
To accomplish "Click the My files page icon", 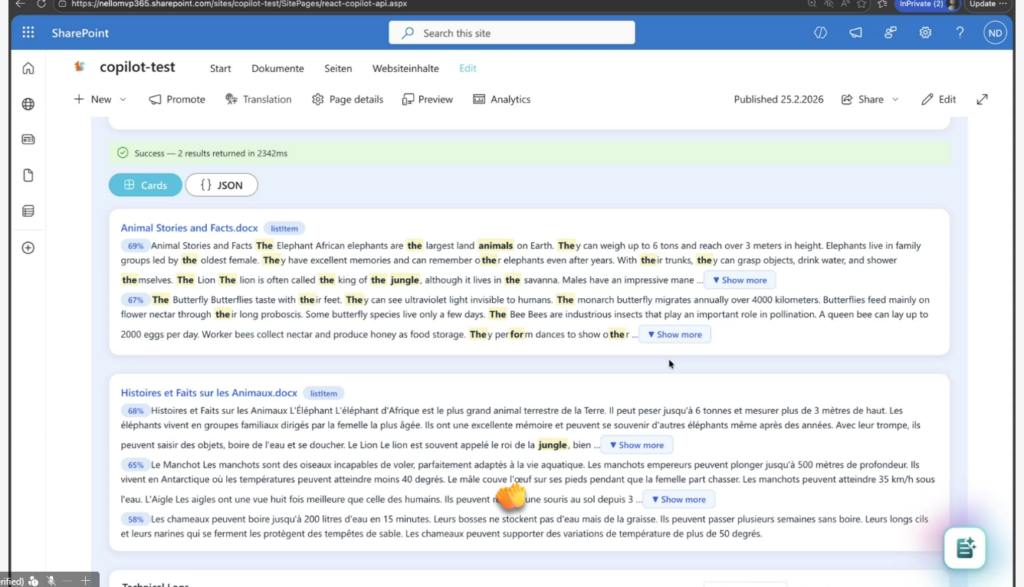I will [x=28, y=175].
